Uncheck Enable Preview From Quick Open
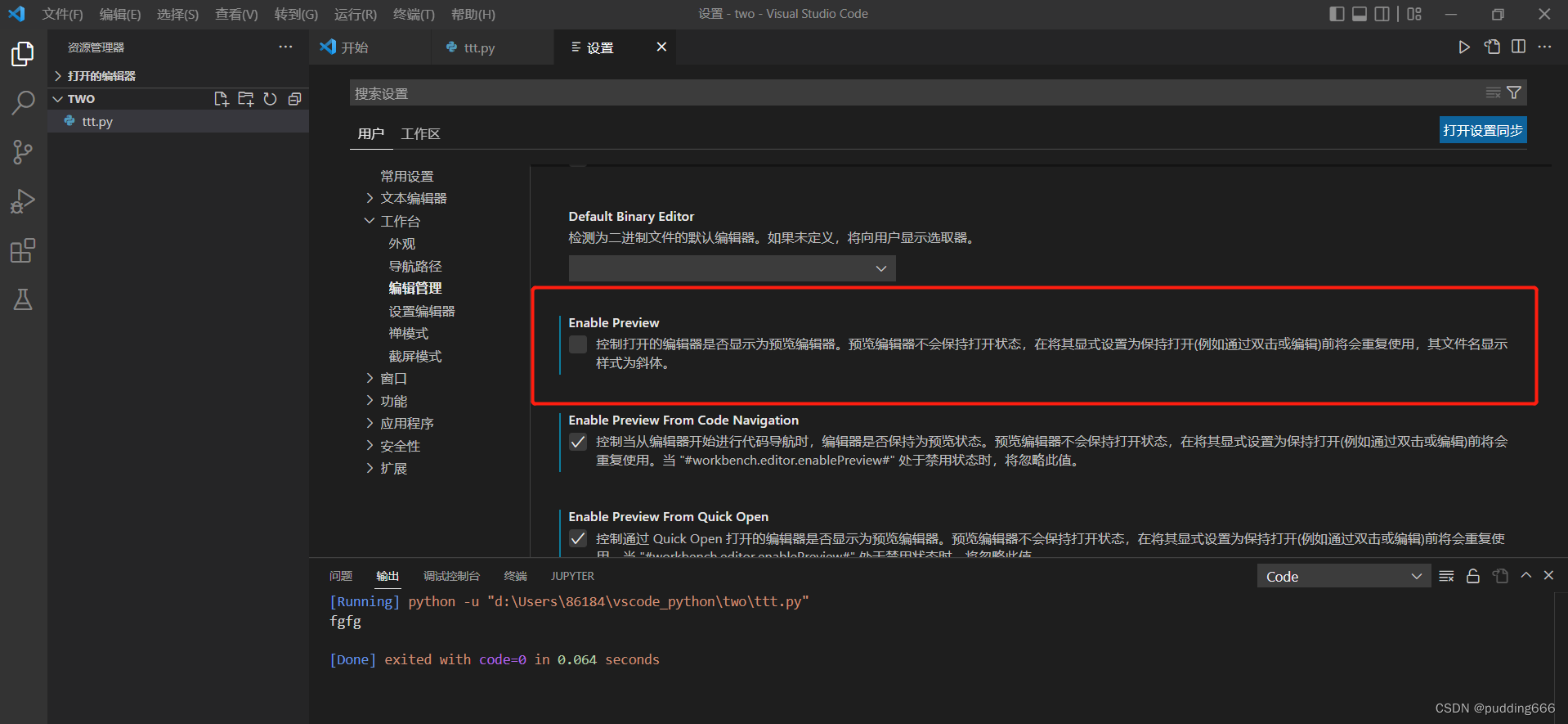 578,538
